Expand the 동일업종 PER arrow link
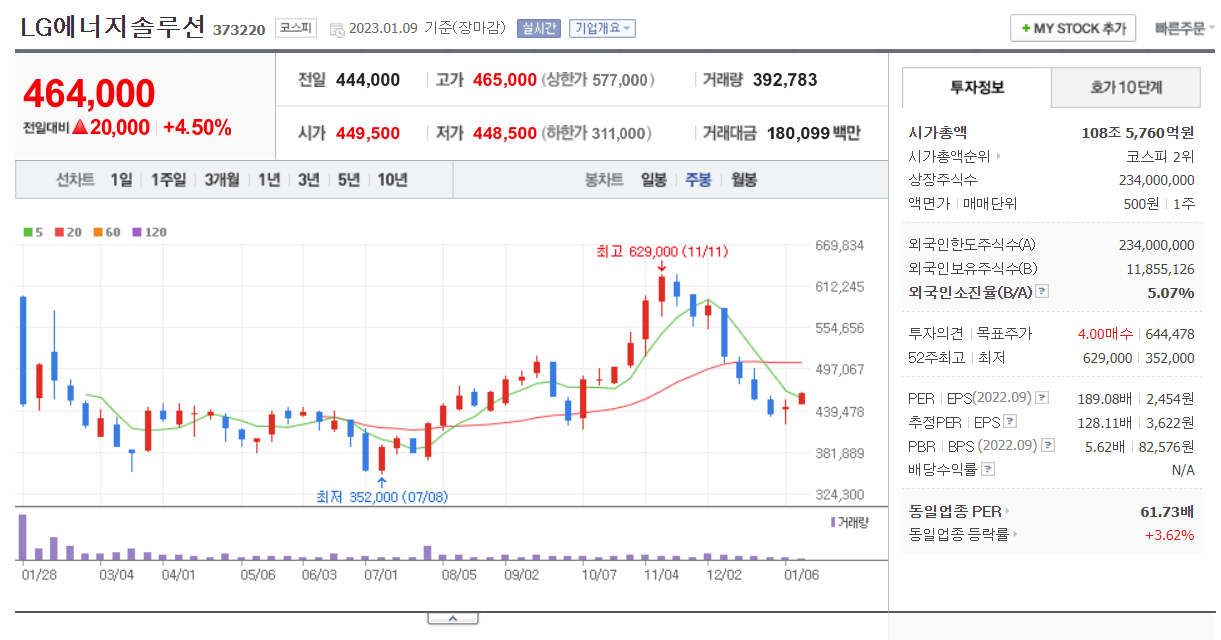The width and height of the screenshot is (1221, 640). coord(1007,511)
